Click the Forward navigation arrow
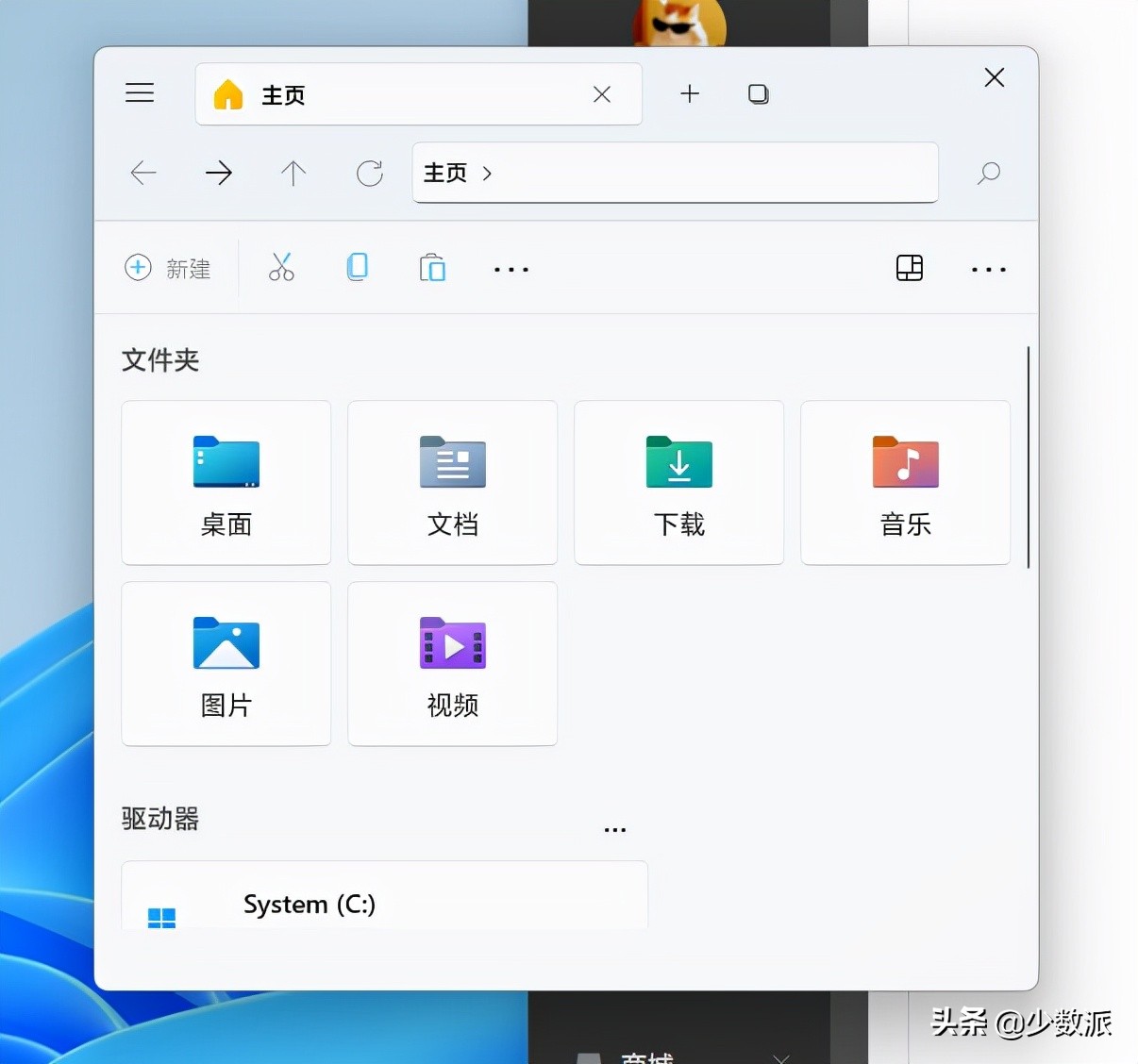 (x=218, y=173)
